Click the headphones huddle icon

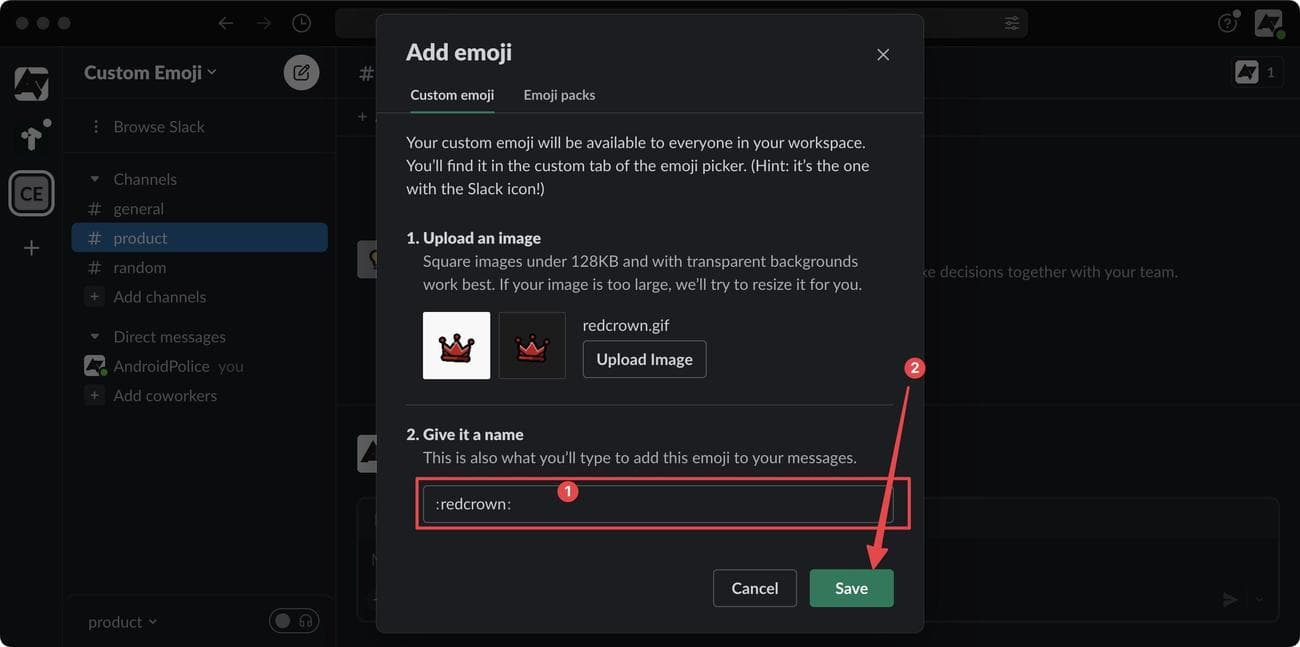(x=306, y=621)
